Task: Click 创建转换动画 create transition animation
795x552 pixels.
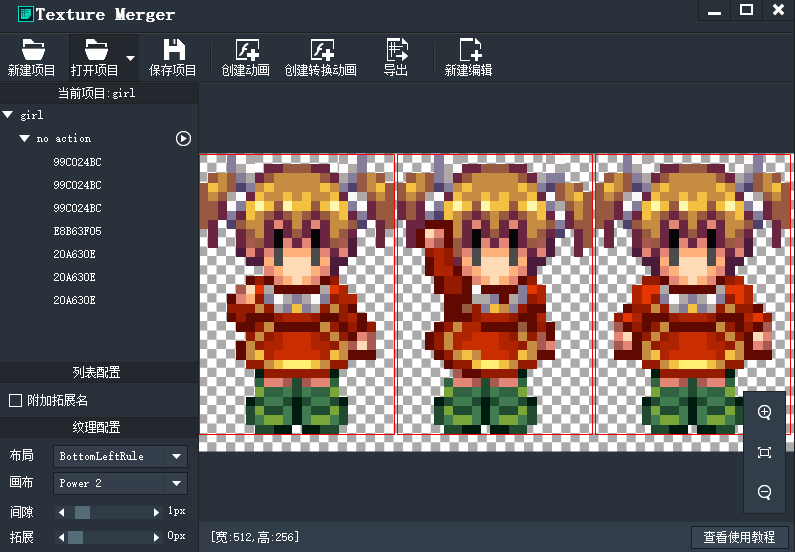Action: pyautogui.click(x=320, y=57)
